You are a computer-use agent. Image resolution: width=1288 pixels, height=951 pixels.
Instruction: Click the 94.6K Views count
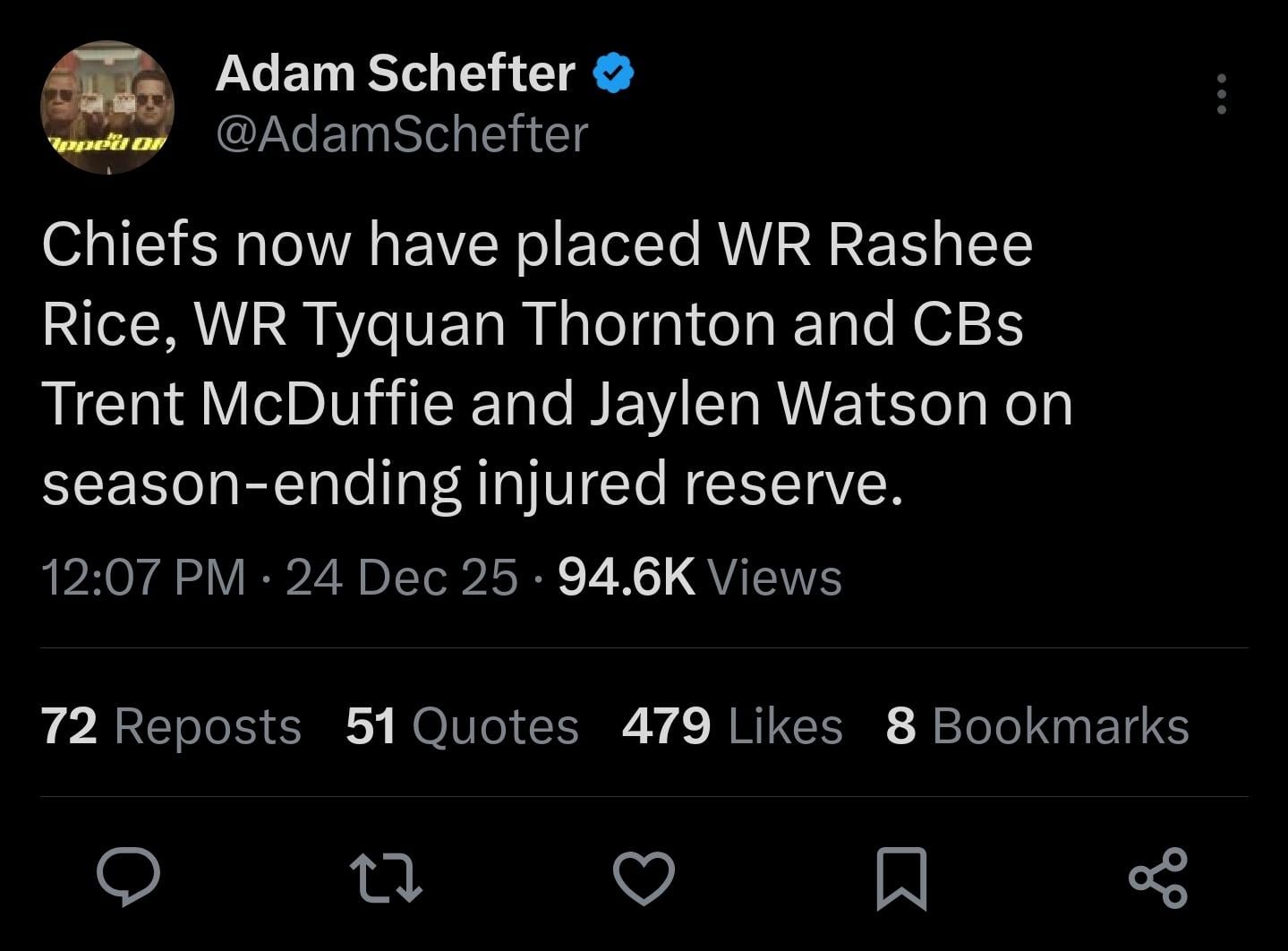click(x=699, y=577)
